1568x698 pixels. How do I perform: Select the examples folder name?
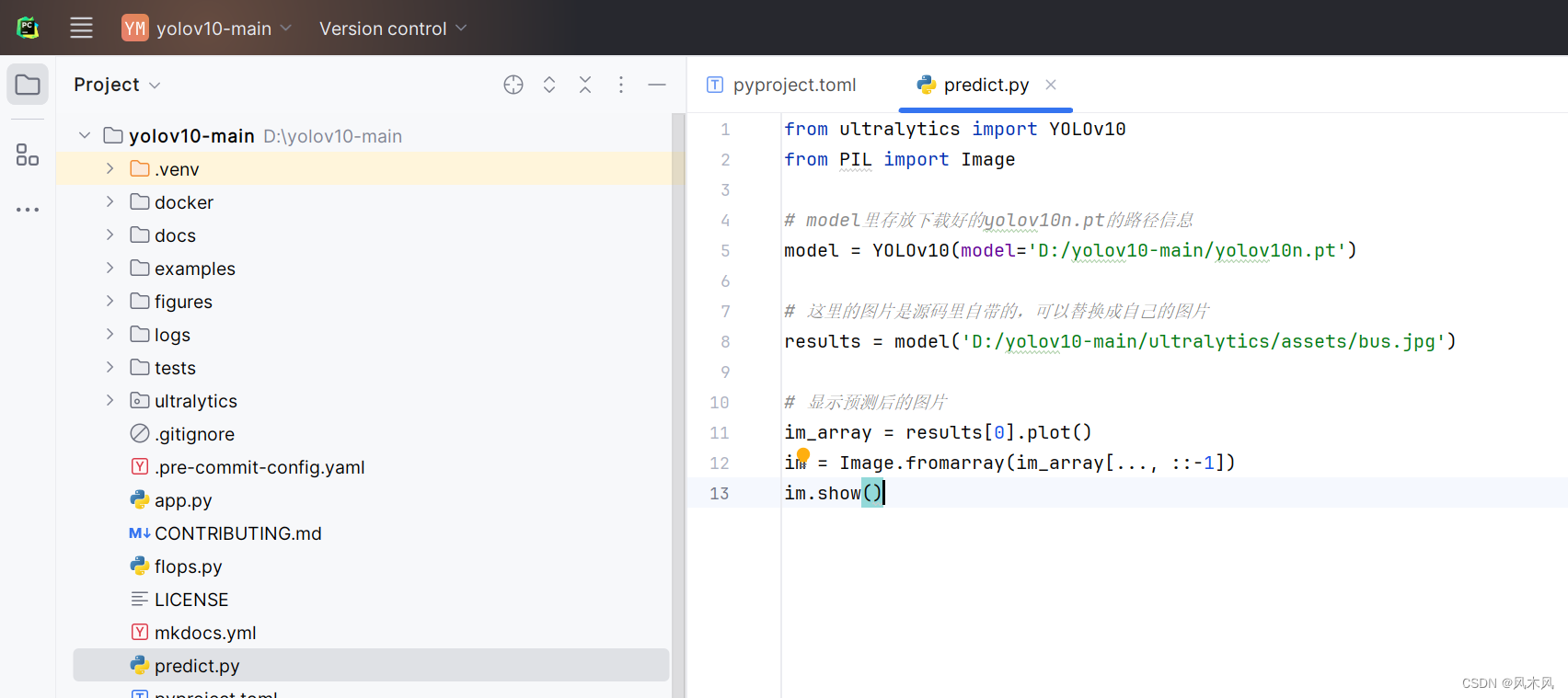coord(195,269)
